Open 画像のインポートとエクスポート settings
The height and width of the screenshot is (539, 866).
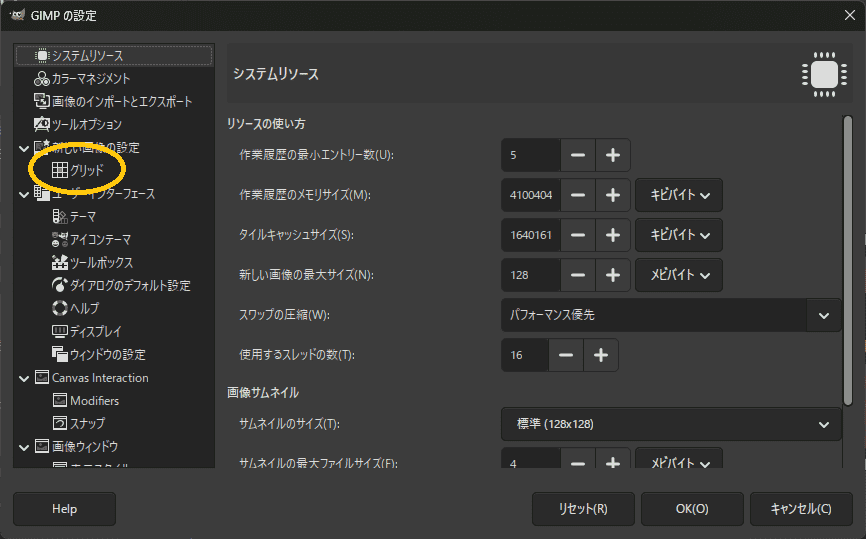pos(121,101)
